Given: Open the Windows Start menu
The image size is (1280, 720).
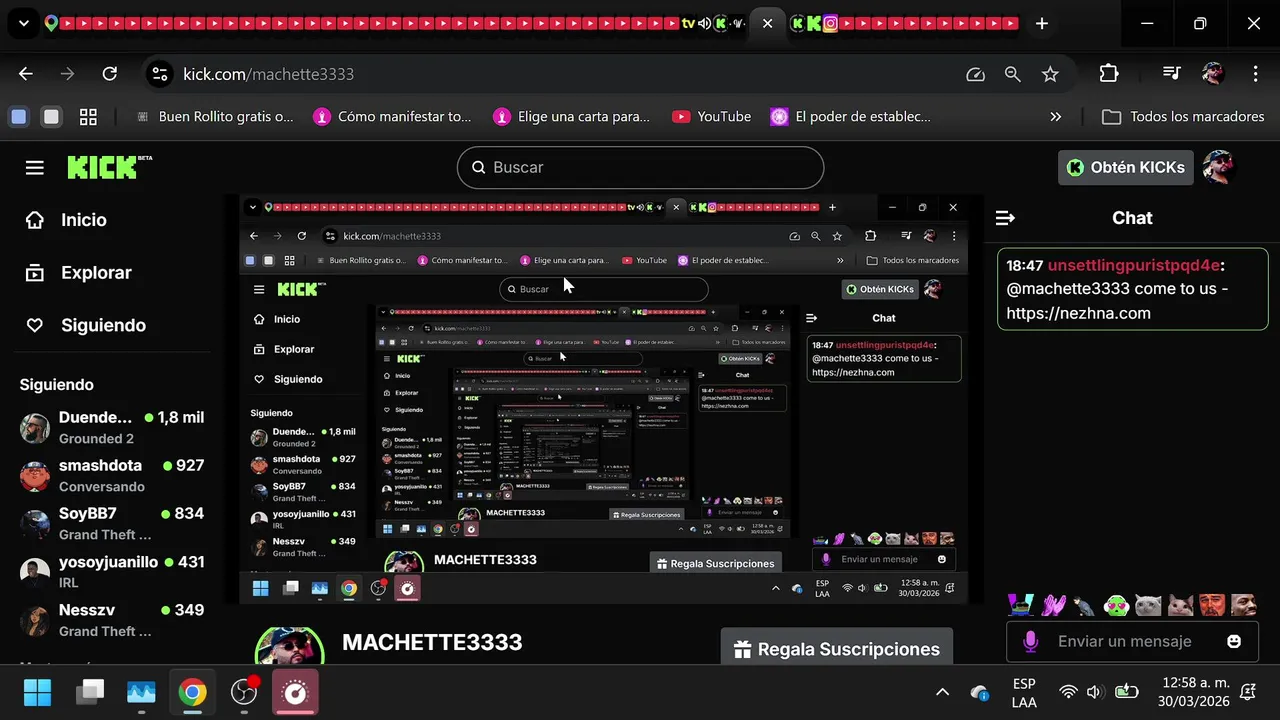Looking at the screenshot, I should [x=38, y=692].
